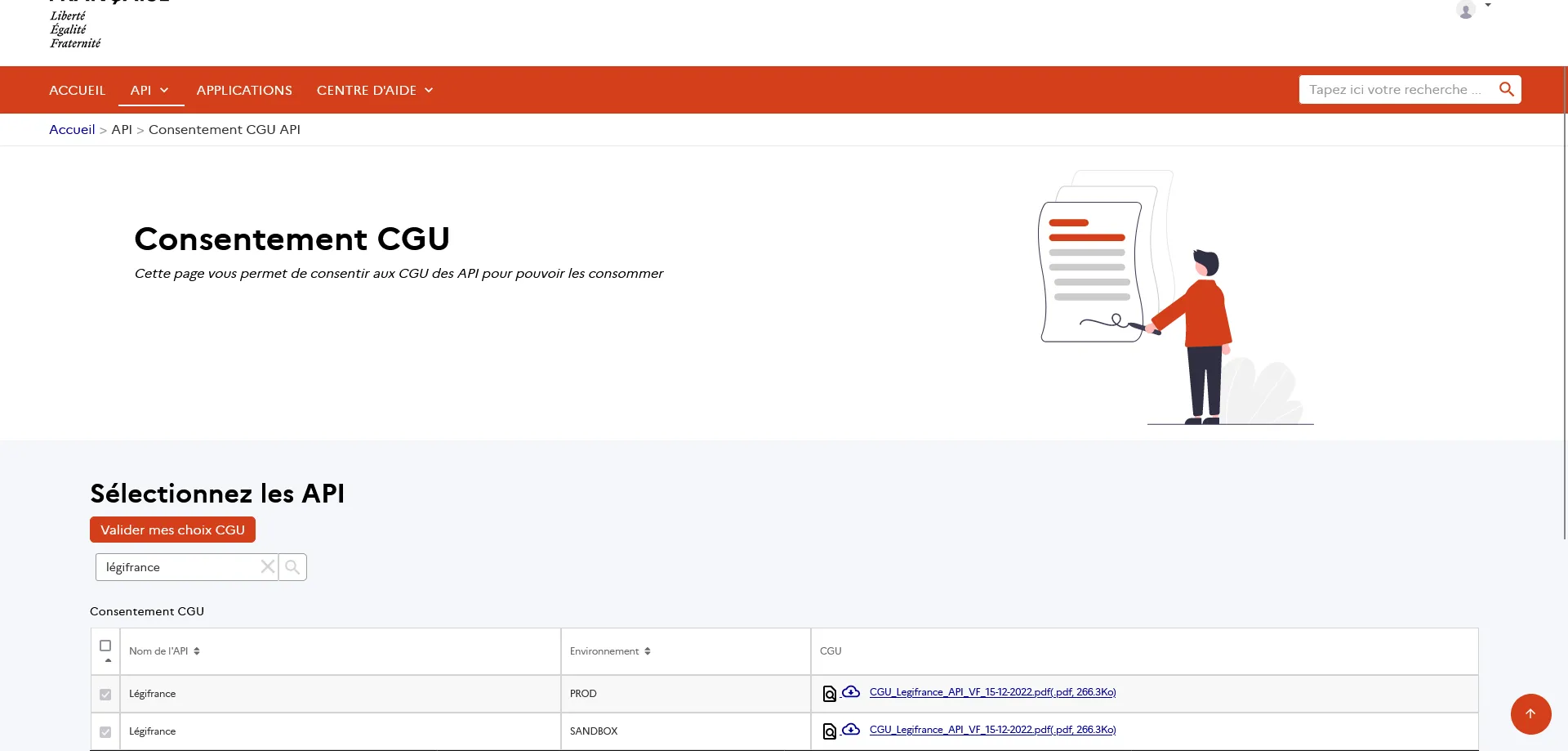The image size is (1568, 751).
Task: Preview CGU document icon for Légifrance SANDBOX
Action: [x=829, y=731]
